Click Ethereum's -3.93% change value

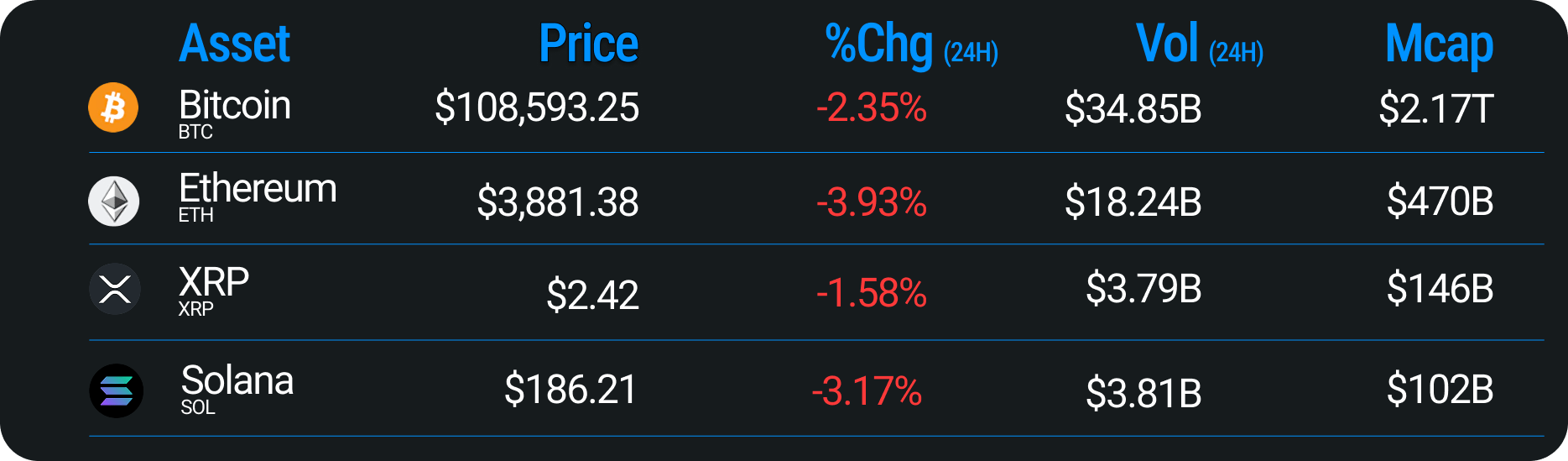coord(872,202)
